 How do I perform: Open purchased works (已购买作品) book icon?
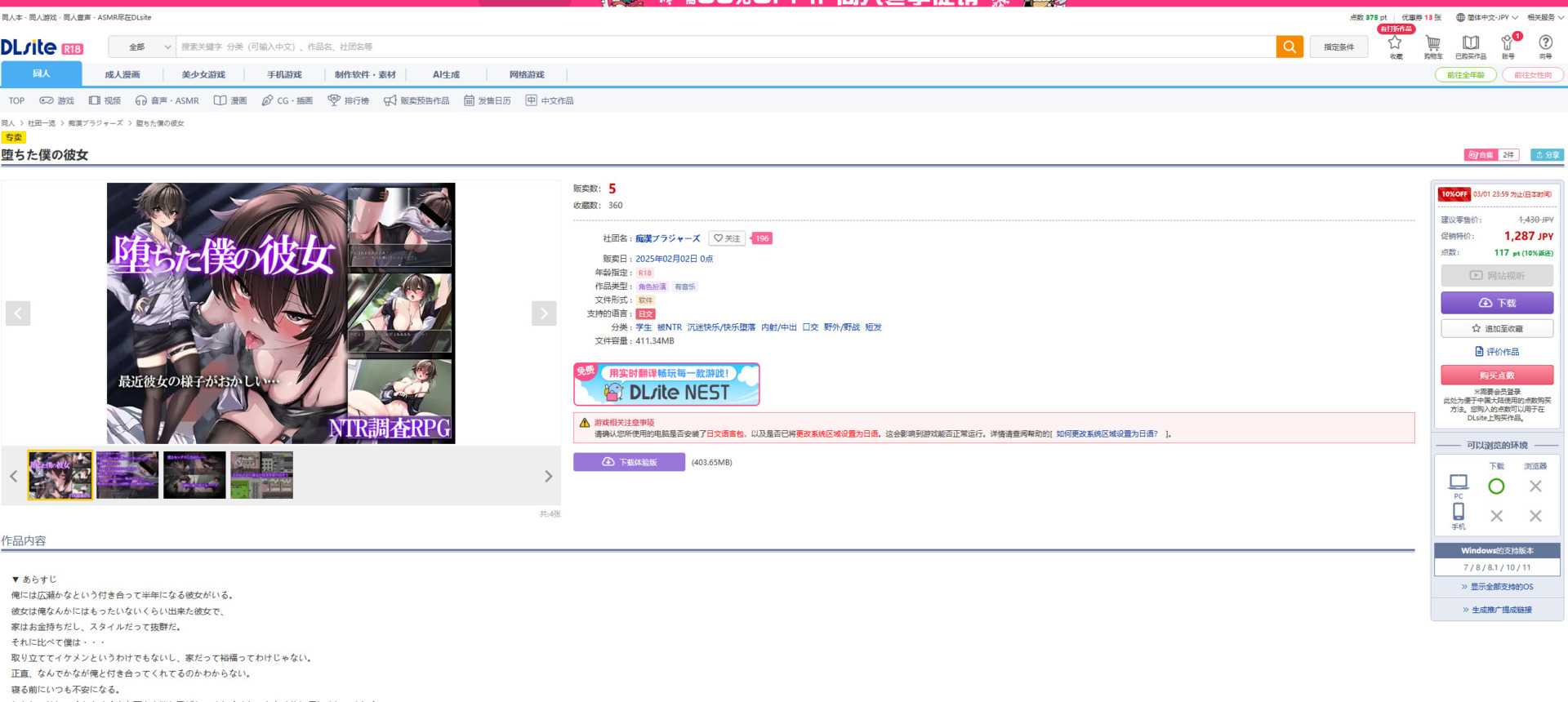[x=1471, y=46]
